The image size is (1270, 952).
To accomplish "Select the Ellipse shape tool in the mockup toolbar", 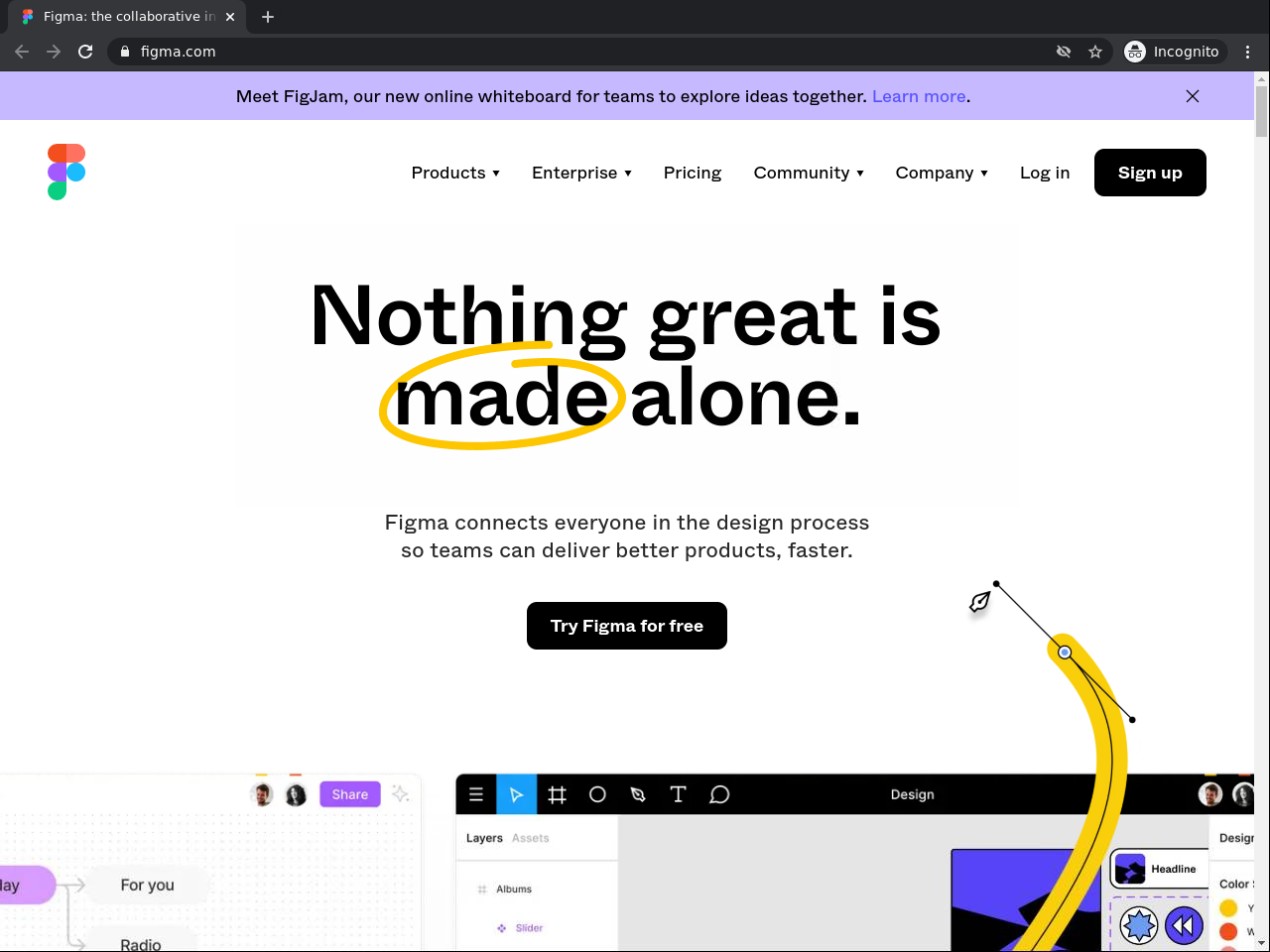I will pos(597,794).
